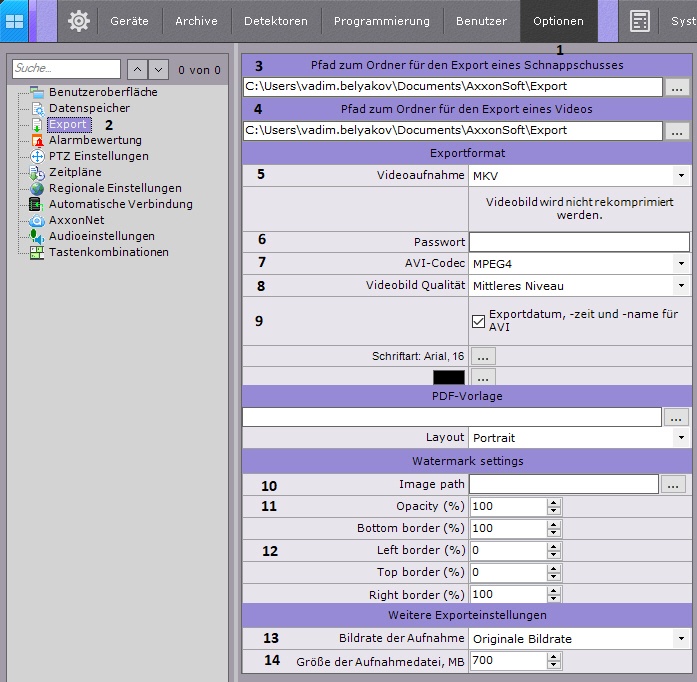Click browse button next to Schriftart Arial
Image resolution: width=697 pixels, height=682 pixels.
[x=483, y=356]
